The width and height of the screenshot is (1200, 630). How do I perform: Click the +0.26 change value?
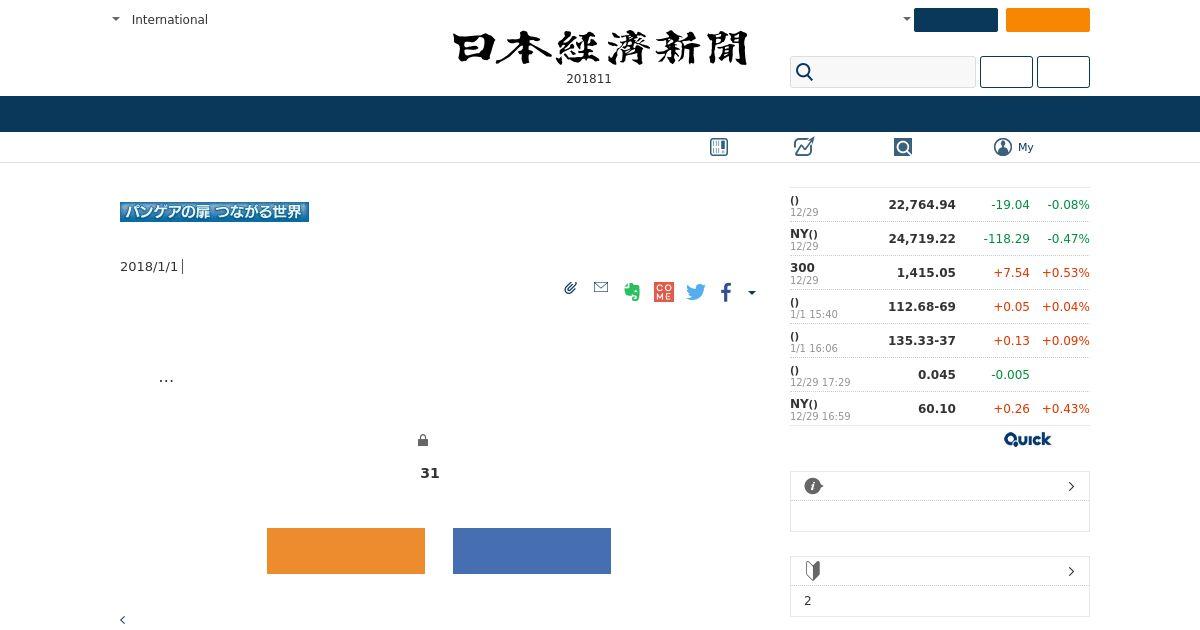tap(1012, 409)
